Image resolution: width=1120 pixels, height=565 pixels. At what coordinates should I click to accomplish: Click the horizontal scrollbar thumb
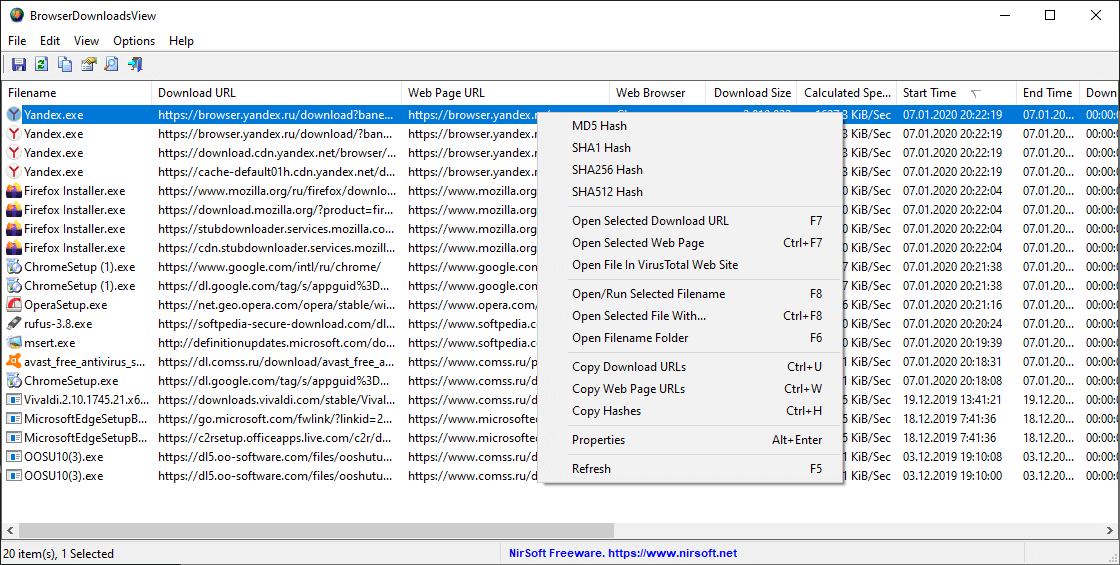(x=316, y=531)
